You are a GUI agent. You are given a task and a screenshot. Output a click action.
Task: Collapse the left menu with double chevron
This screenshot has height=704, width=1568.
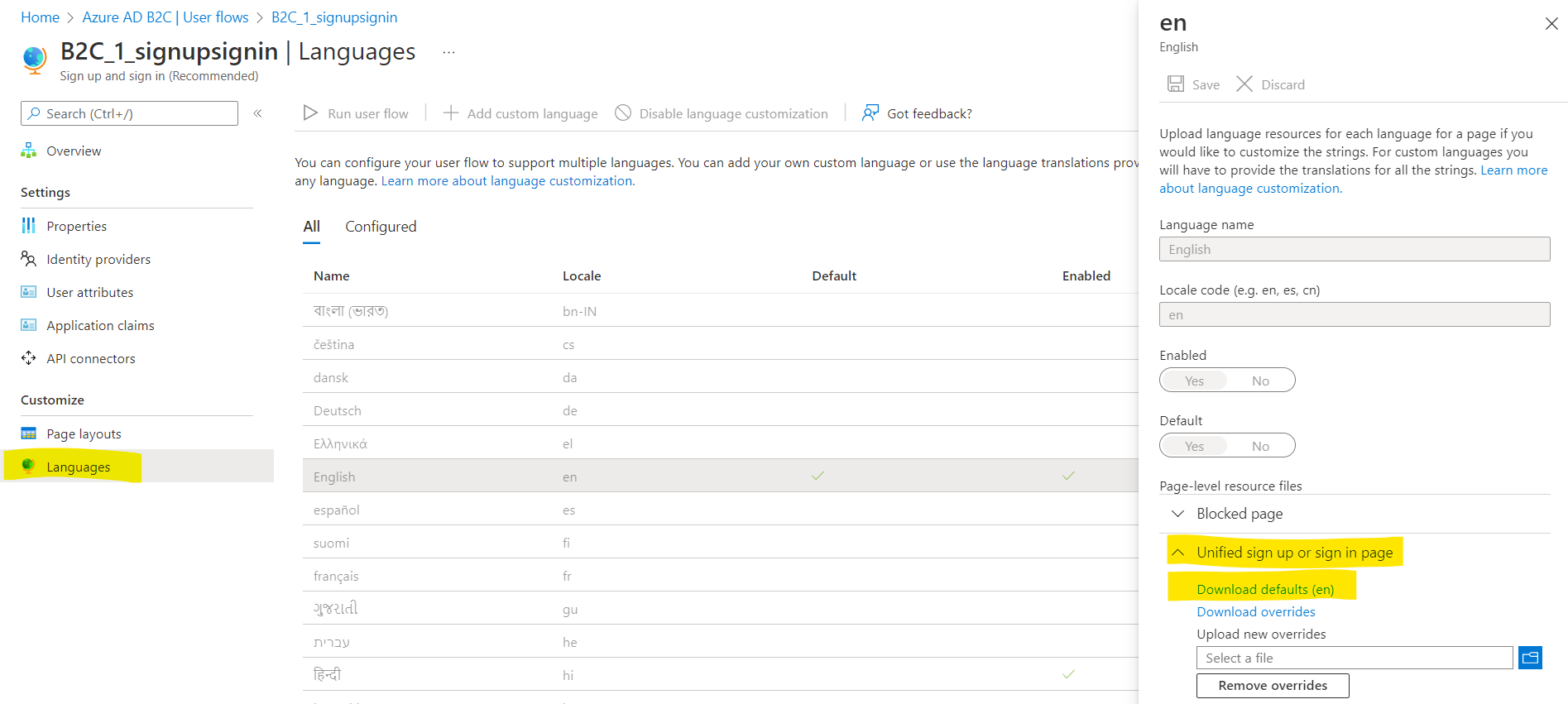257,113
